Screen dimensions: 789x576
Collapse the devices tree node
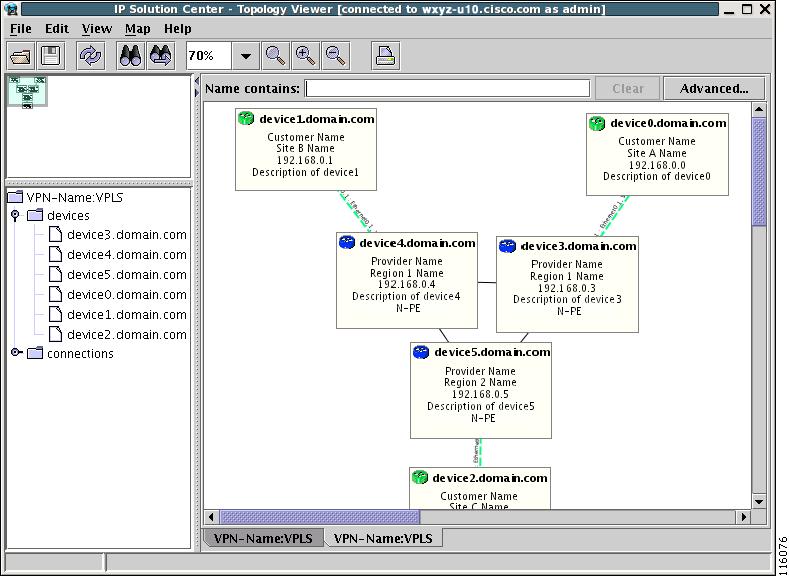point(15,216)
